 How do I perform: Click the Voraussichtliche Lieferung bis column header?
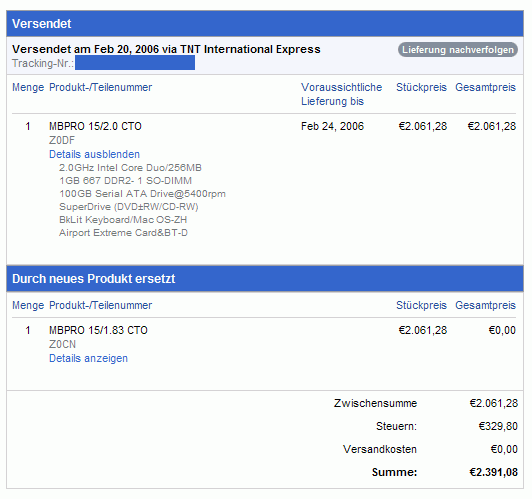(x=341, y=94)
